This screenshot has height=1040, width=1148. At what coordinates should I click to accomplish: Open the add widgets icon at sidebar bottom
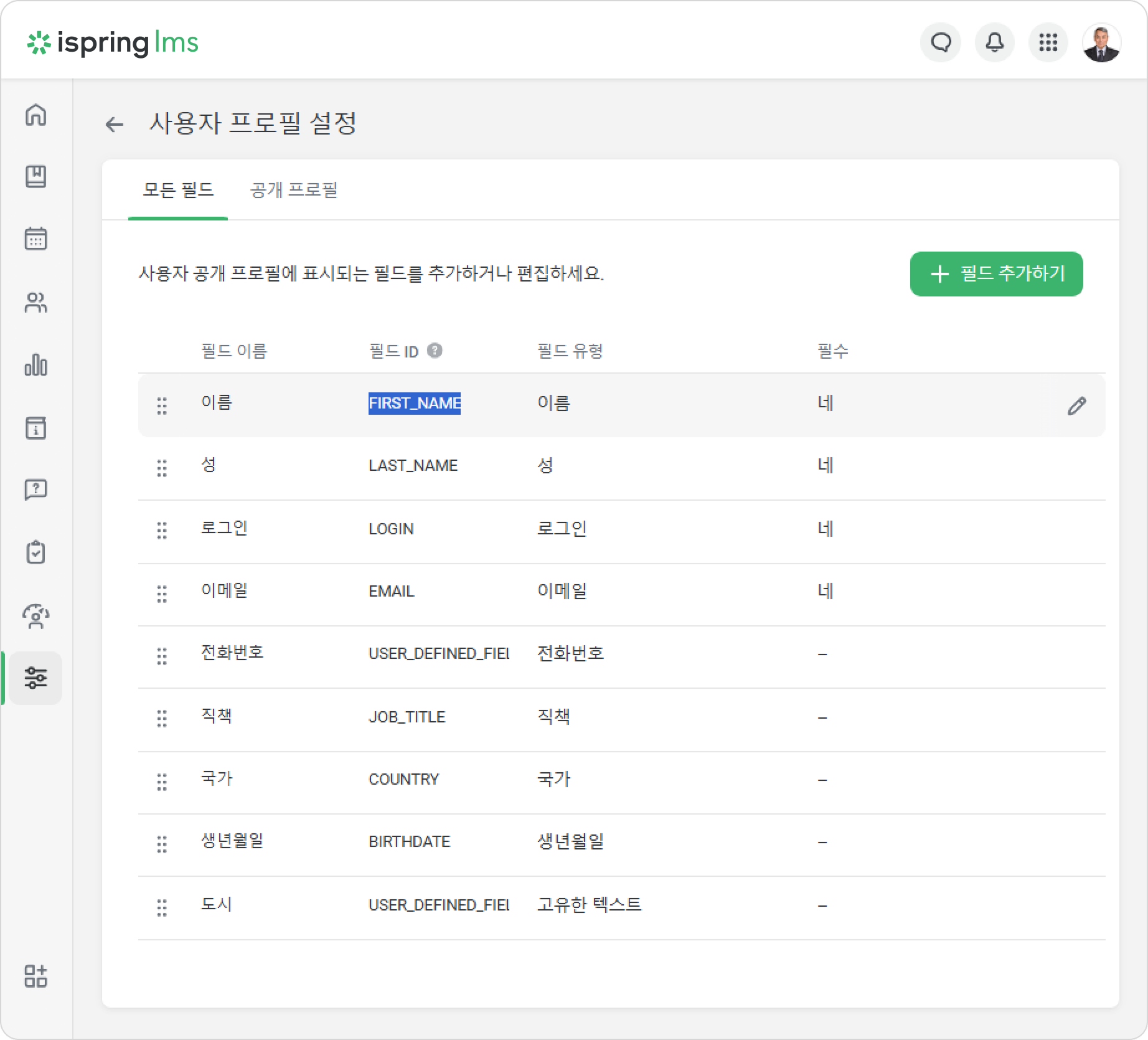pyautogui.click(x=36, y=976)
